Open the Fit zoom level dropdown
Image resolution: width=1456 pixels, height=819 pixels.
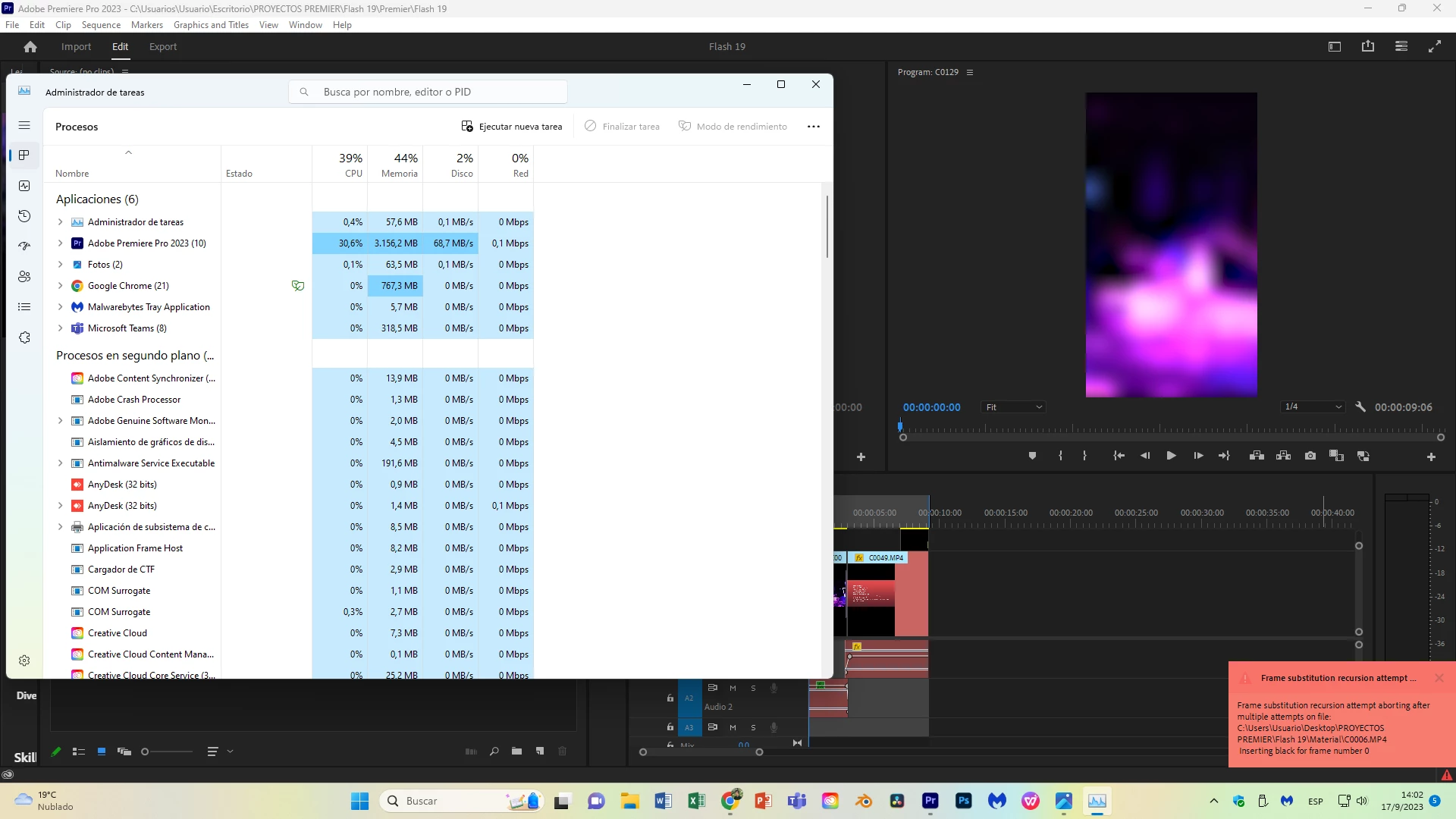(1014, 407)
